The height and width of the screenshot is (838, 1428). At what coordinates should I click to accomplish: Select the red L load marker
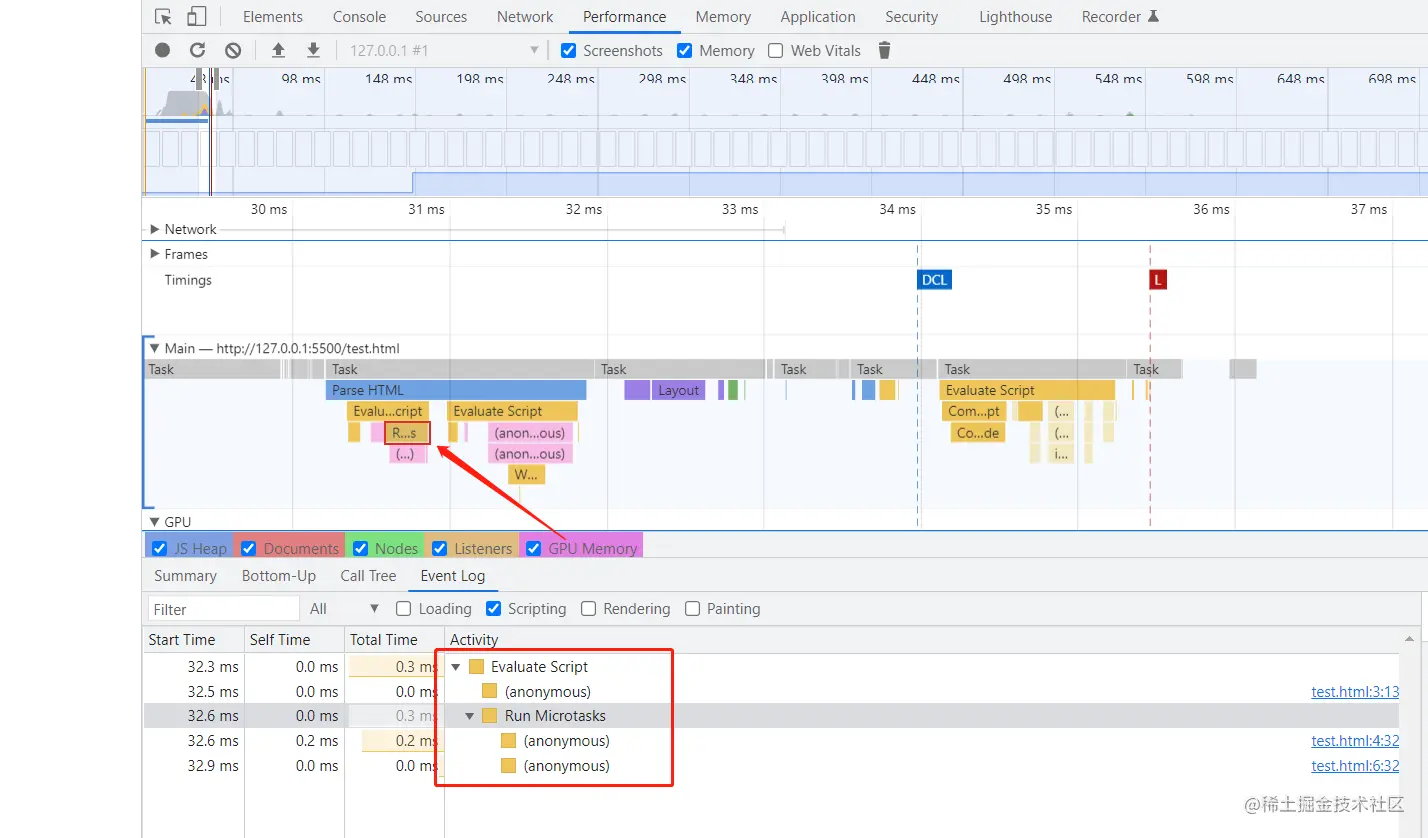point(1158,280)
